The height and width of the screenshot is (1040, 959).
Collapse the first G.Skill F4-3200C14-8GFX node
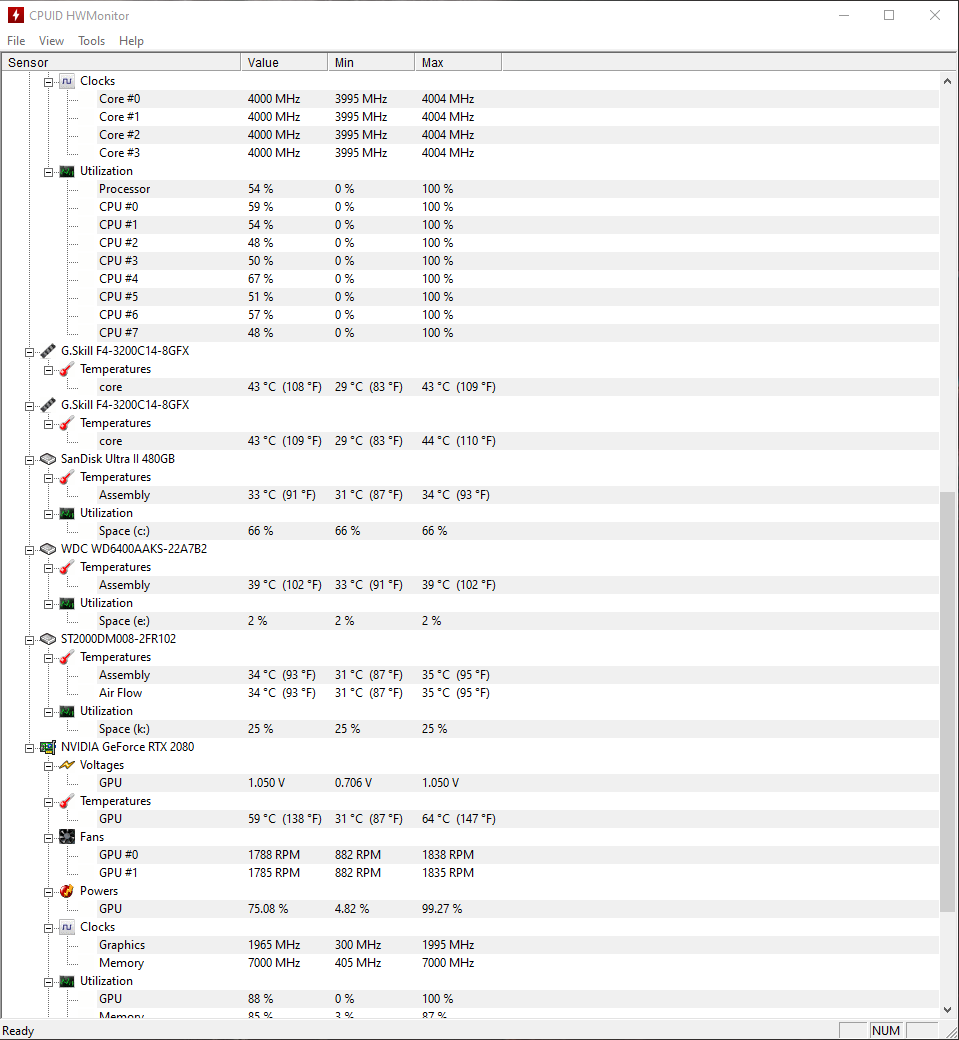point(29,352)
